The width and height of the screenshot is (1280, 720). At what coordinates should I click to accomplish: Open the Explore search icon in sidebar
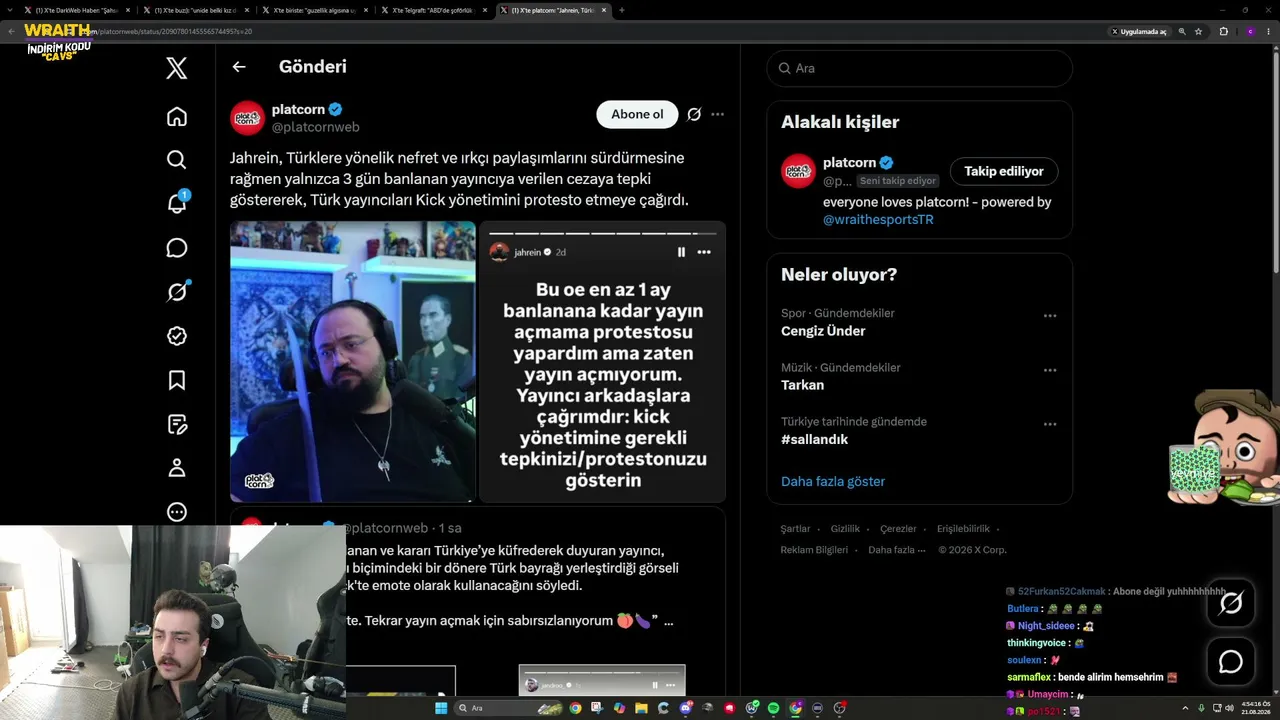tap(177, 160)
